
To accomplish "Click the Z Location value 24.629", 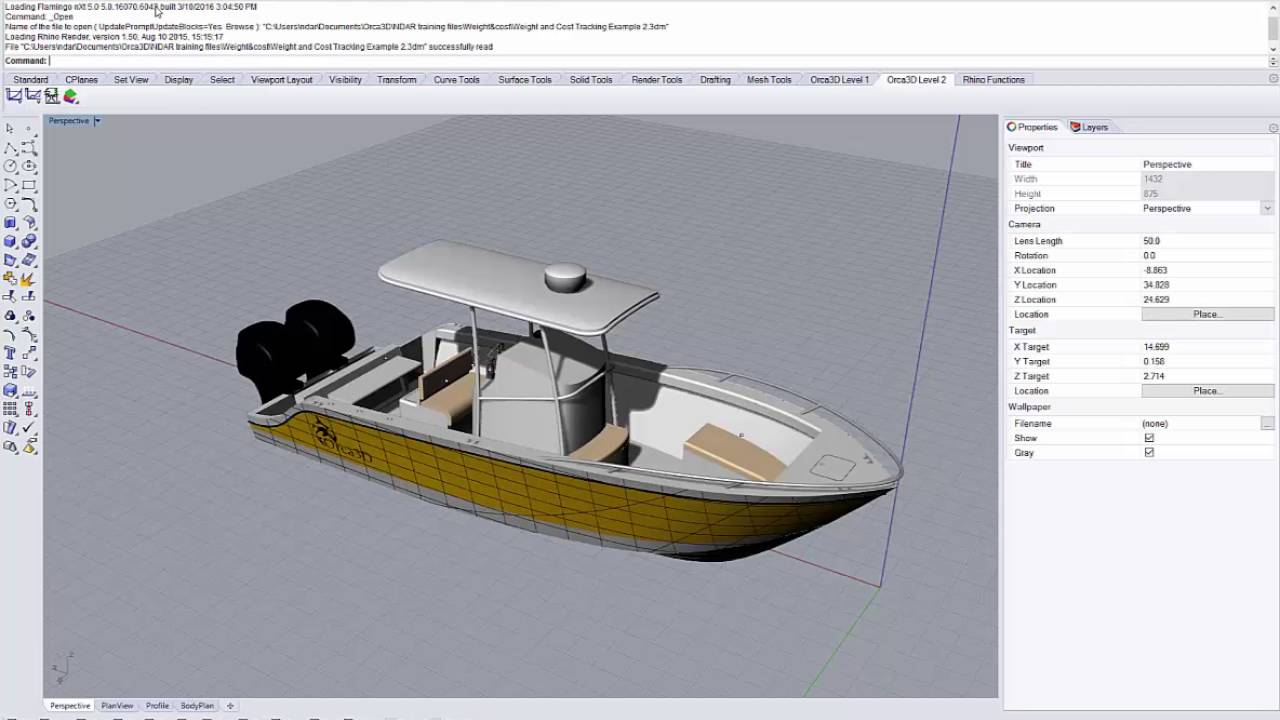I will click(x=1208, y=300).
